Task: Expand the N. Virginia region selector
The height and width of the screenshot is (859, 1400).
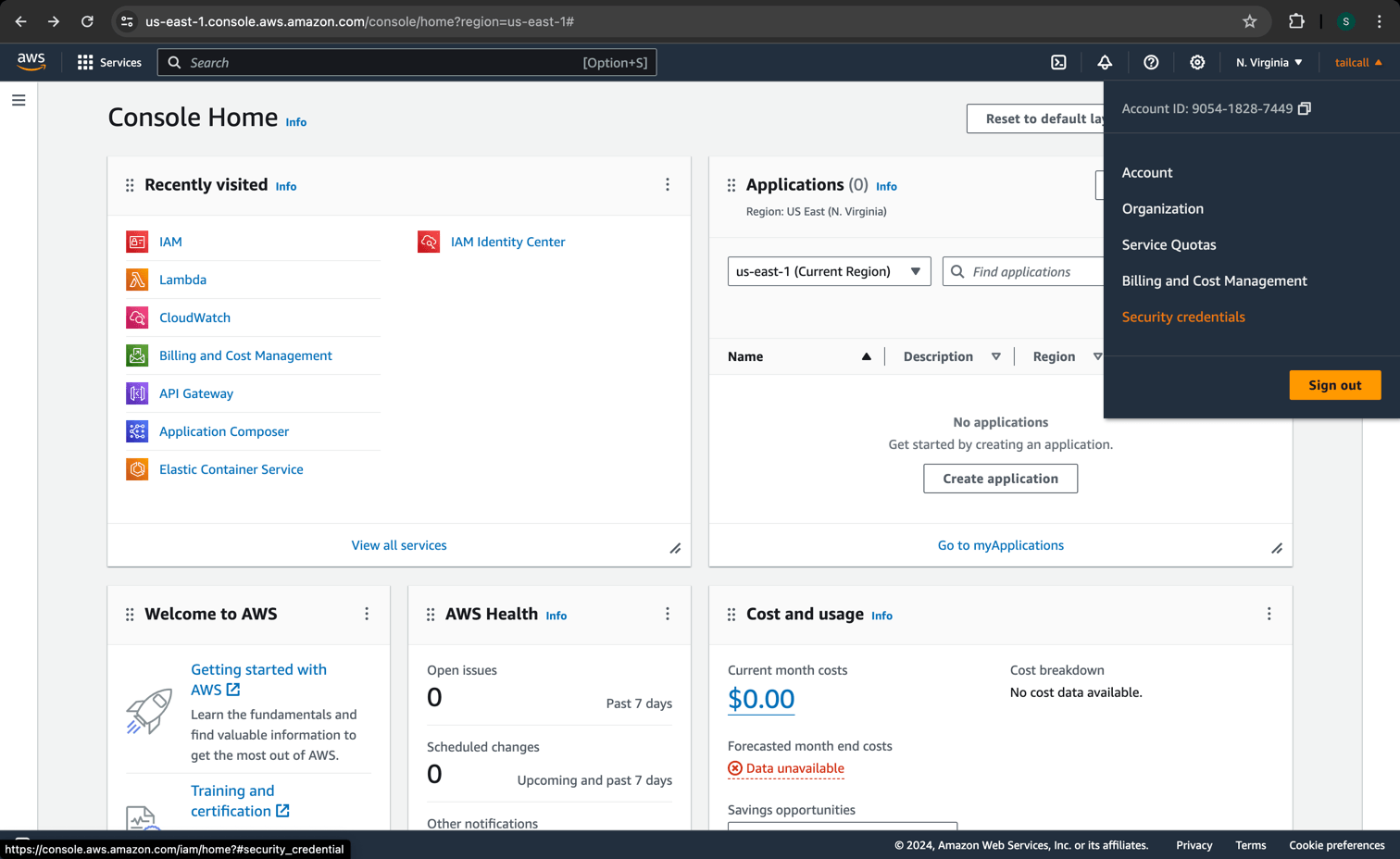Action: point(1269,62)
